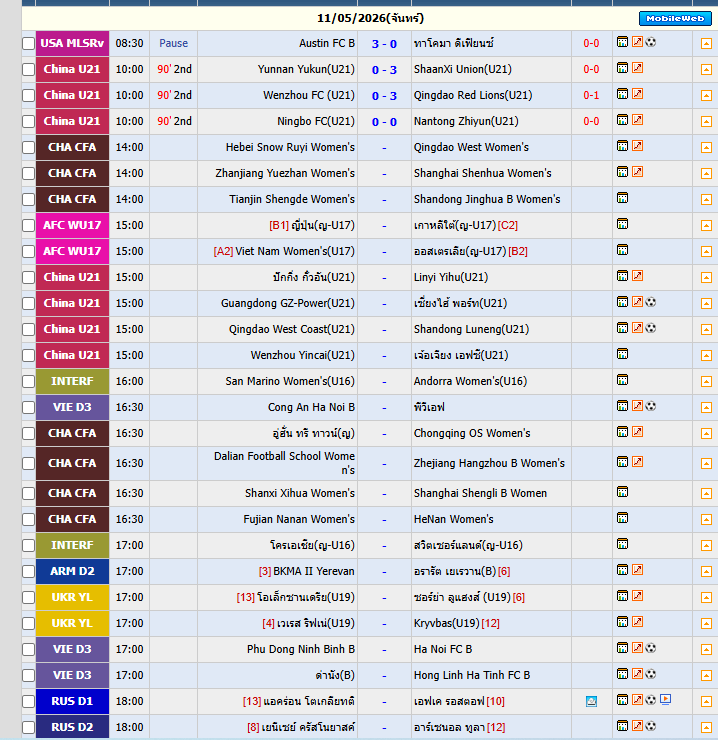Tick checkbox for RUS D1 row
718x740 pixels.
pos(28,701)
